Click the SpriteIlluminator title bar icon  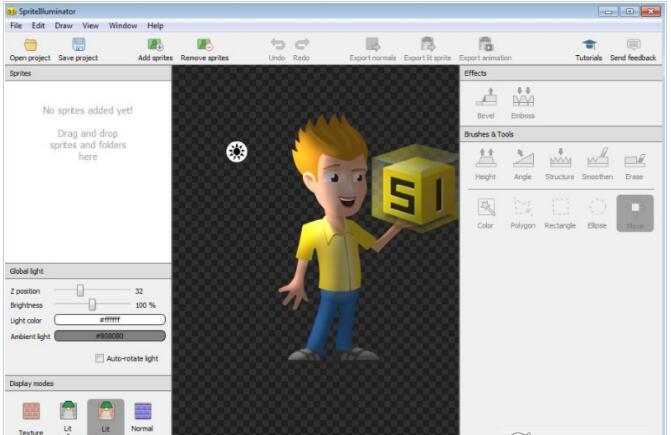click(x=12, y=12)
